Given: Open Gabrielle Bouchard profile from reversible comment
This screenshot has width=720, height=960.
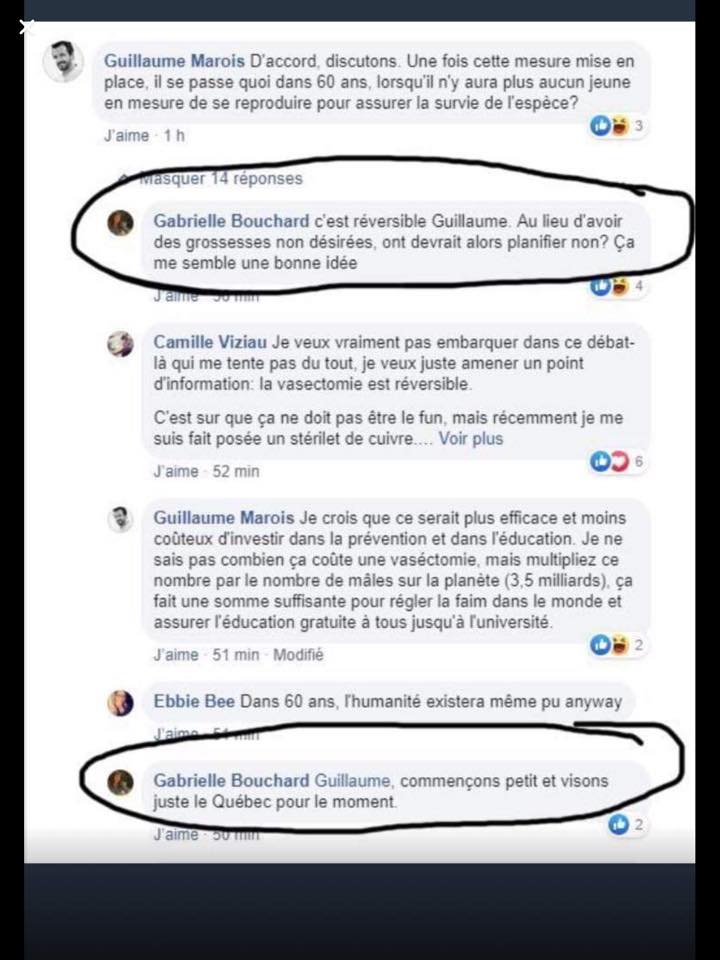Looking at the screenshot, I should pos(231,221).
